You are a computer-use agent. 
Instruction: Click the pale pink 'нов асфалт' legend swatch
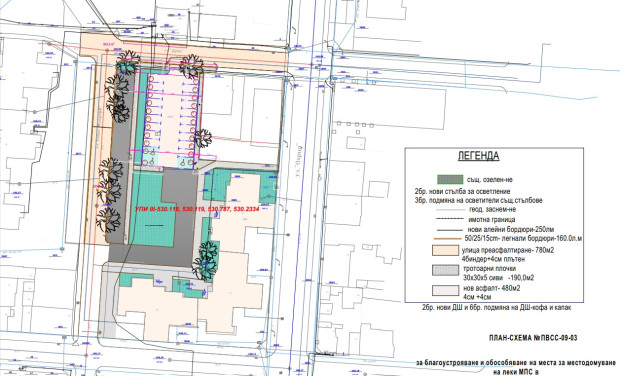(445, 290)
